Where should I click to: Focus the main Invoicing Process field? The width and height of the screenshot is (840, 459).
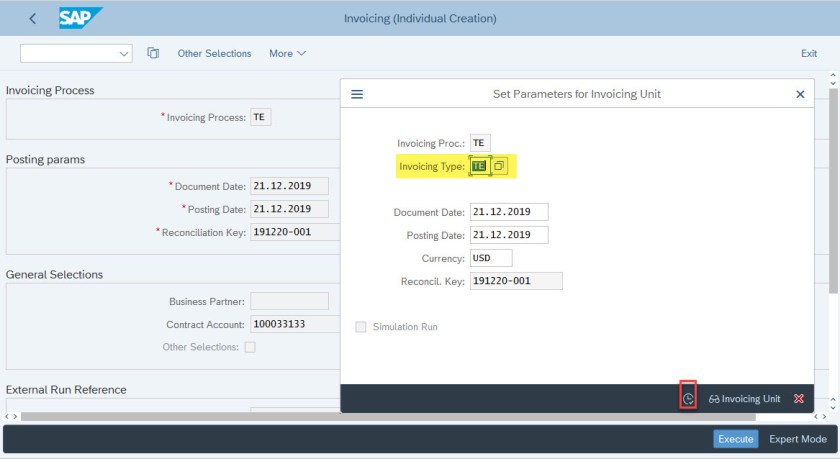tap(260, 117)
